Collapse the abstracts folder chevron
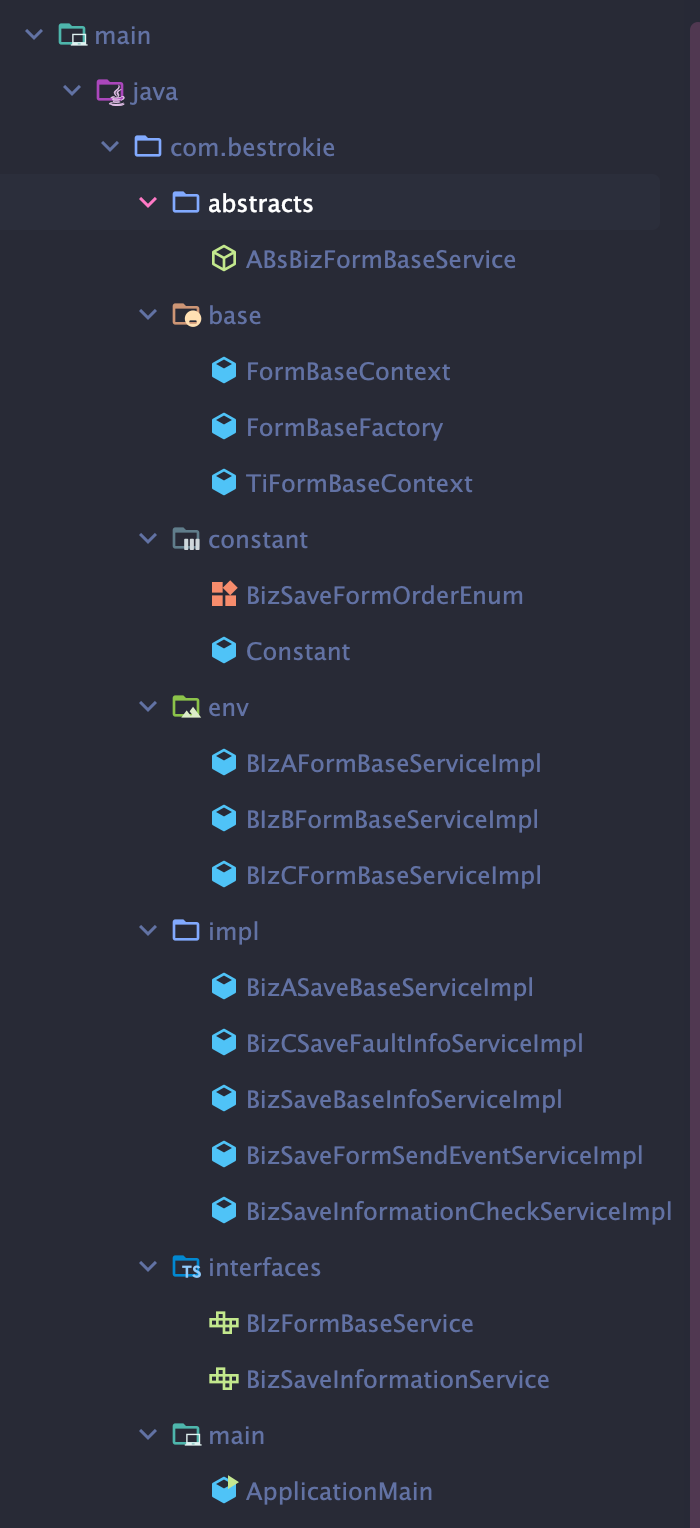The width and height of the screenshot is (700, 1528). 148,203
